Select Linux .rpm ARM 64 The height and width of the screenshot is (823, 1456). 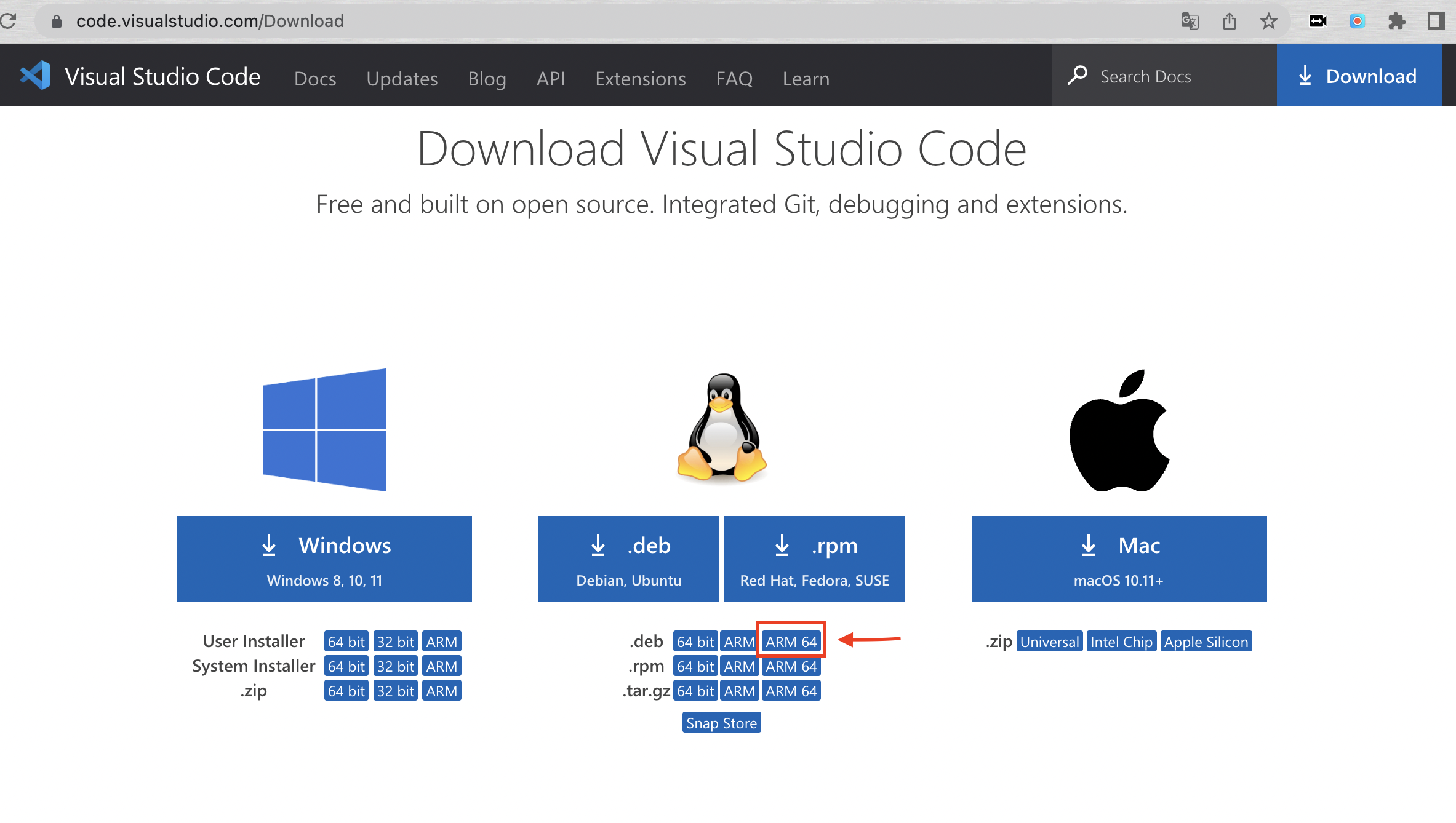(791, 666)
